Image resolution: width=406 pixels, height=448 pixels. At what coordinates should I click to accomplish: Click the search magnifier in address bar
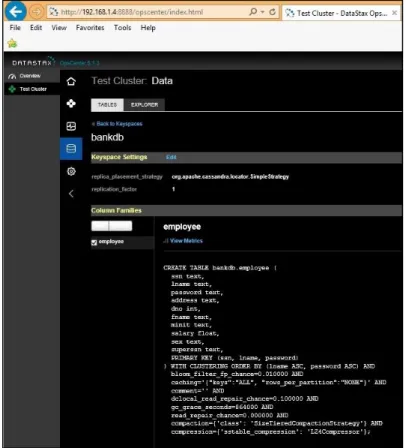[x=253, y=12]
